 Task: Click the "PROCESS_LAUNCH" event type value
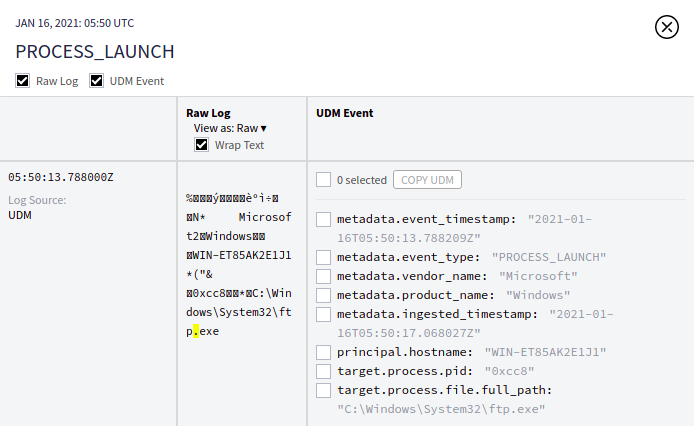pyautogui.click(x=545, y=257)
